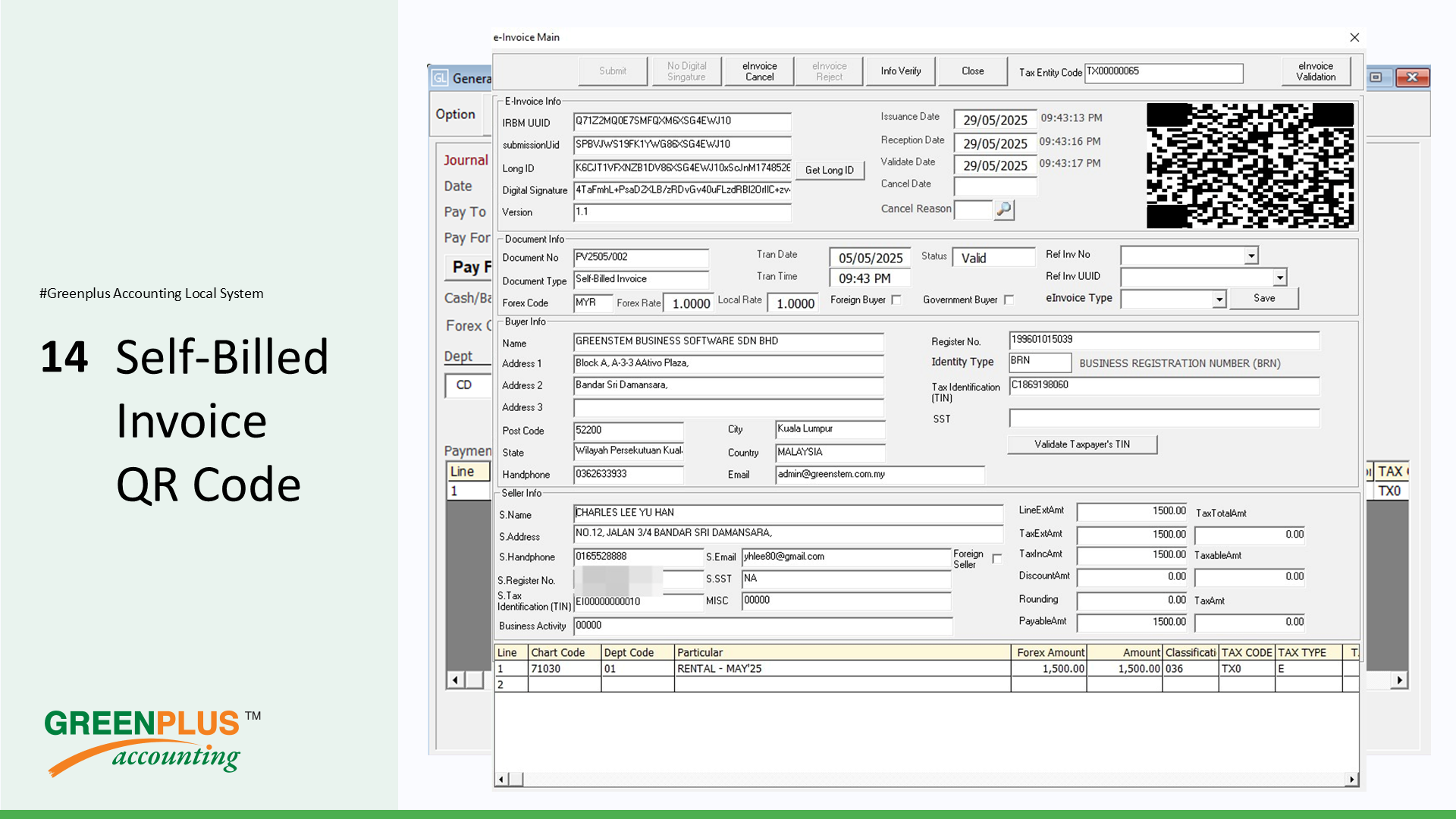The image size is (1456, 819).
Task: Click the Version field
Action: point(682,212)
